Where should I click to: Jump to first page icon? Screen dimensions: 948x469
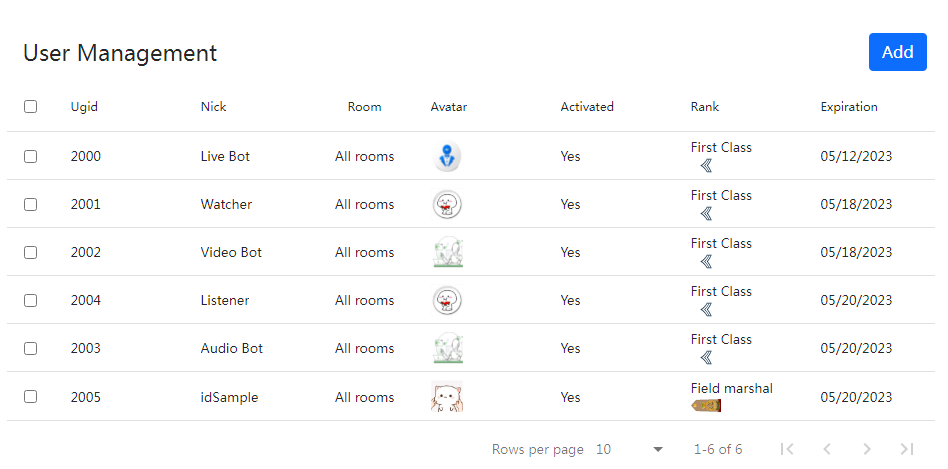point(787,449)
